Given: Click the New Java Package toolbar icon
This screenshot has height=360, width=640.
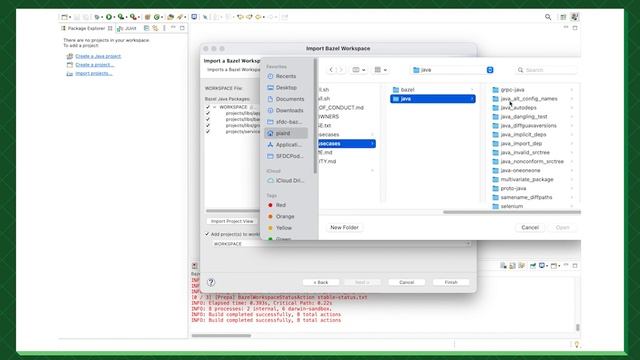Looking at the screenshot, I should (x=148, y=17).
